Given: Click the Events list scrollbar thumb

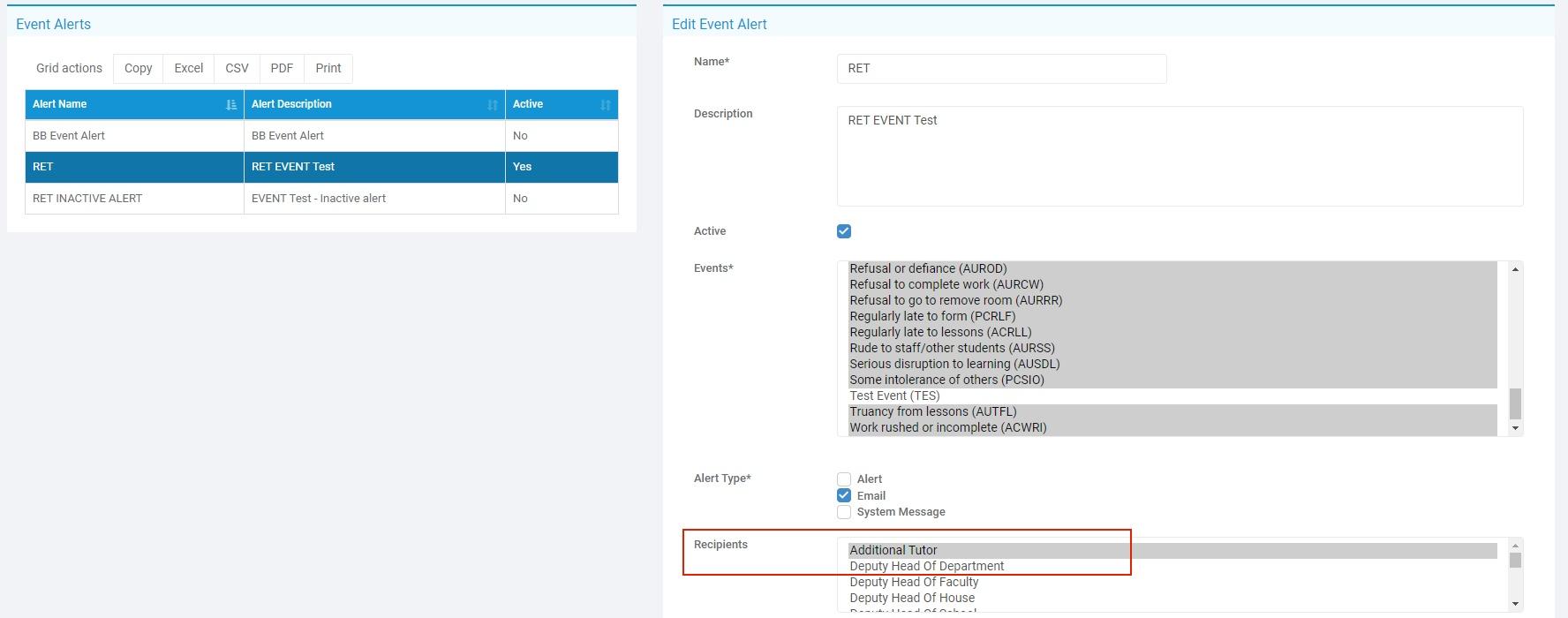Looking at the screenshot, I should (x=1515, y=403).
